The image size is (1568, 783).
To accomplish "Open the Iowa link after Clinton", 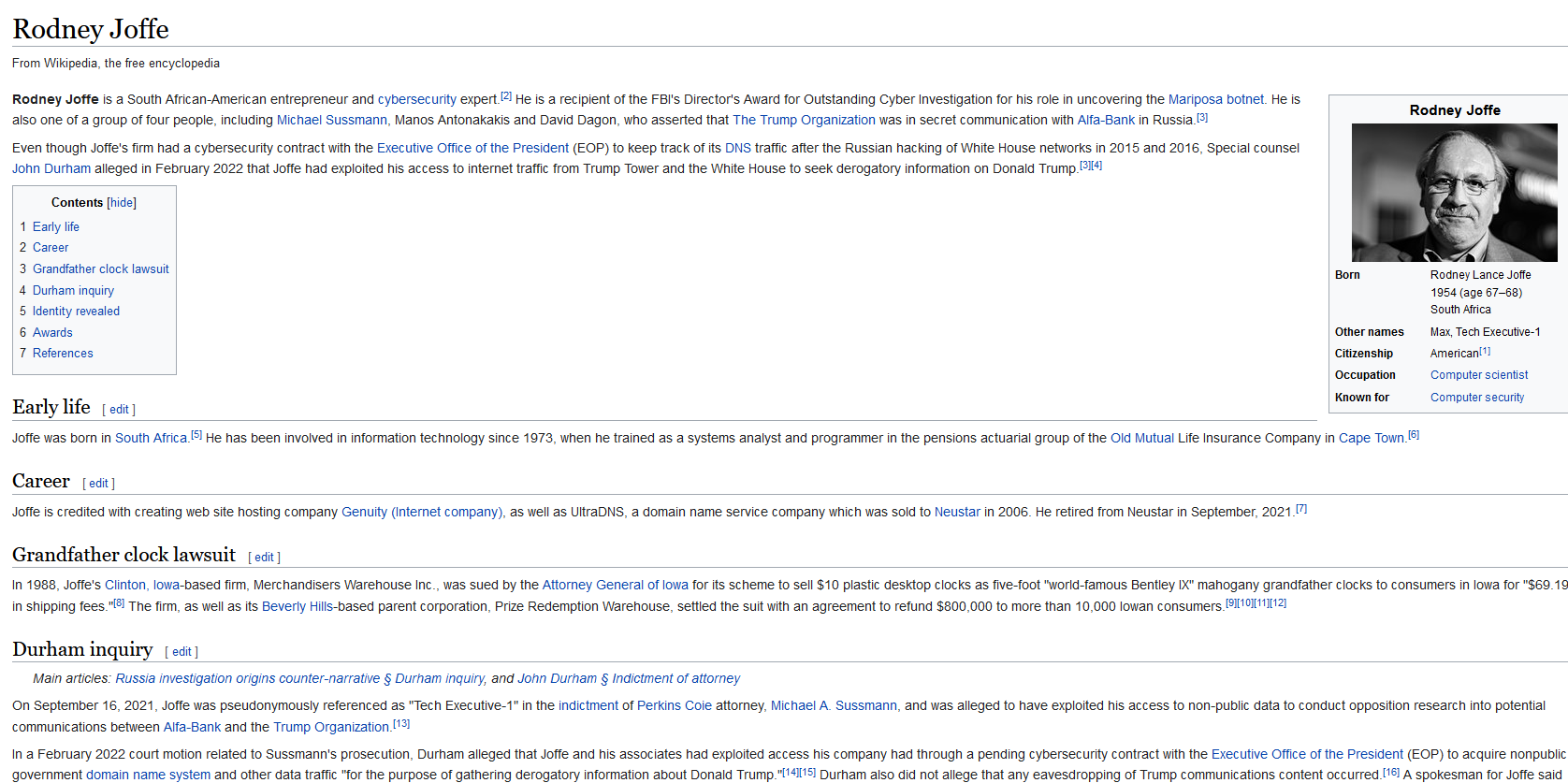I will [x=167, y=585].
